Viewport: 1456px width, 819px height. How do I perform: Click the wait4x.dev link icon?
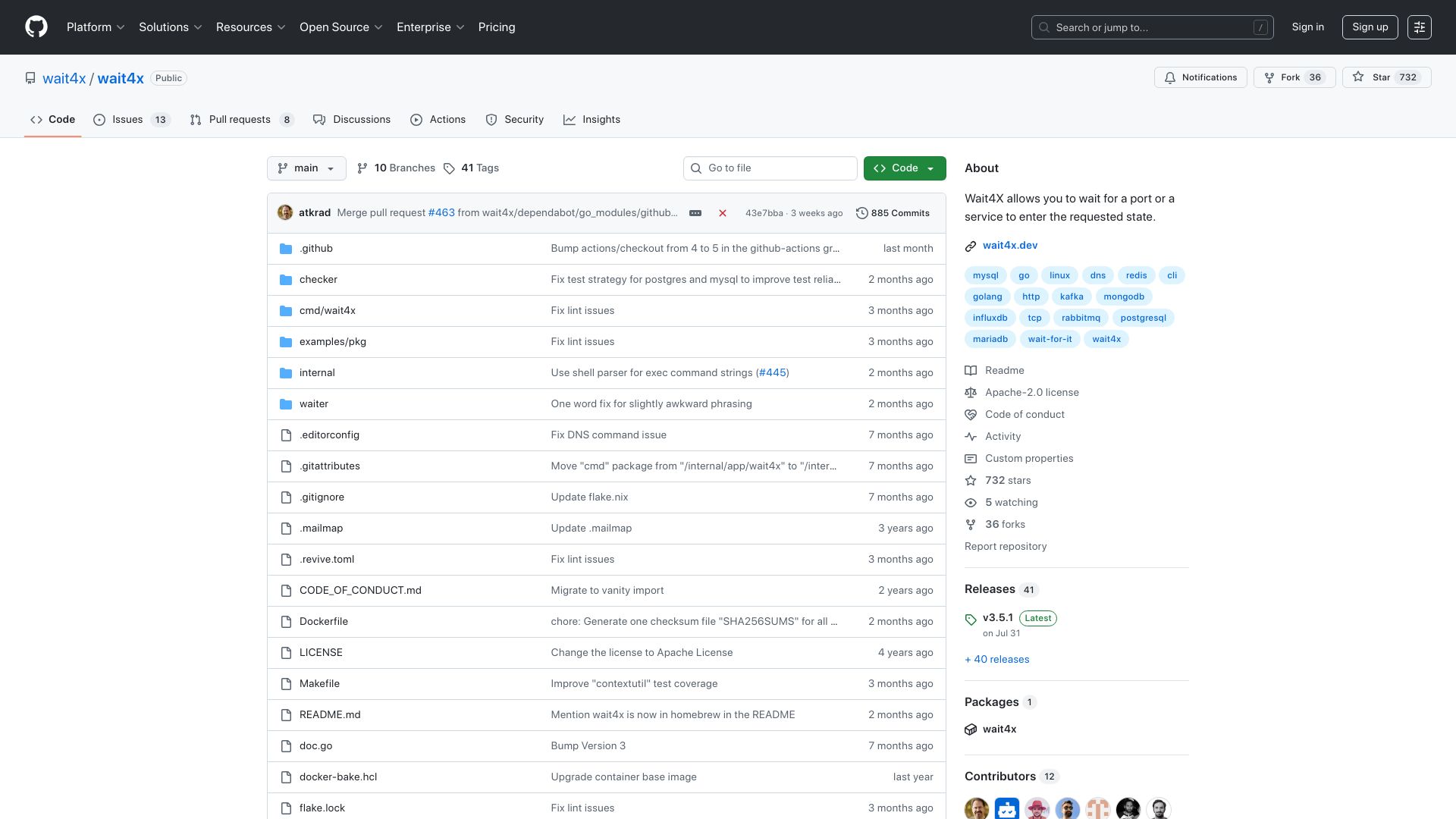pyautogui.click(x=971, y=246)
